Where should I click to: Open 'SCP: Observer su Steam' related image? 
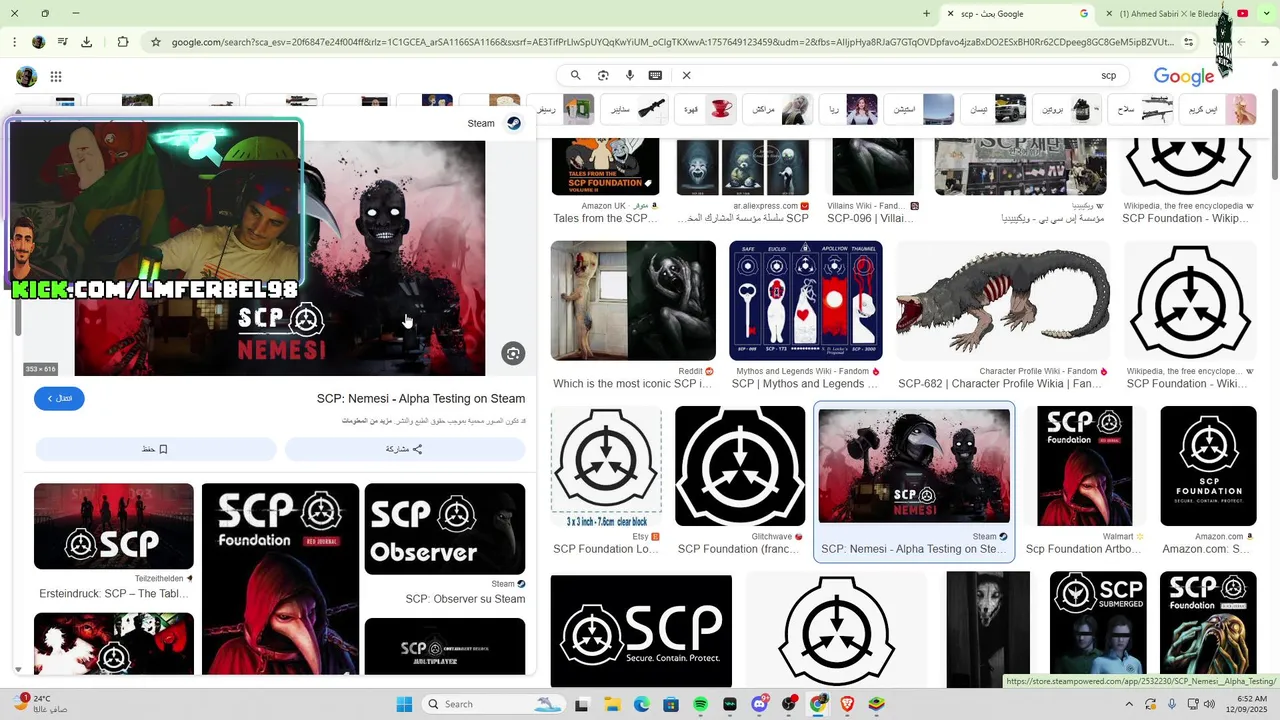445,529
